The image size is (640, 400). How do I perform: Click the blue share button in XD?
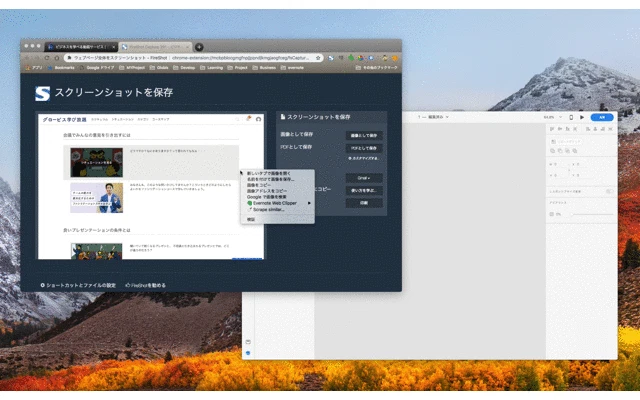tap(602, 117)
